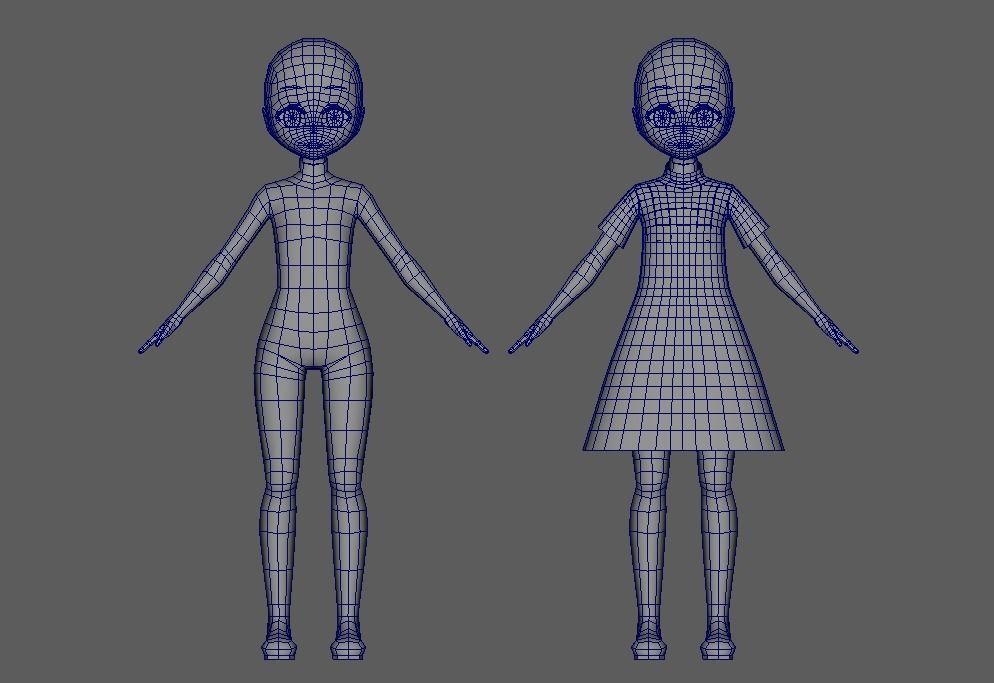Click the head of the undressed character
994x683 pixels.
(313, 98)
